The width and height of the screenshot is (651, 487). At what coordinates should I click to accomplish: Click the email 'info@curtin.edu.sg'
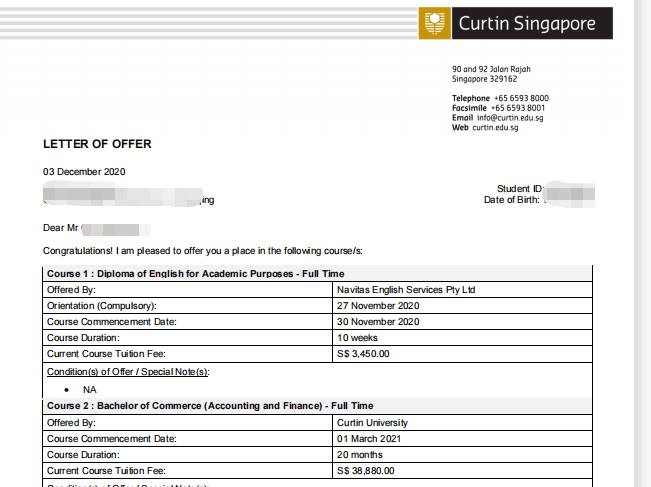pyautogui.click(x=510, y=118)
